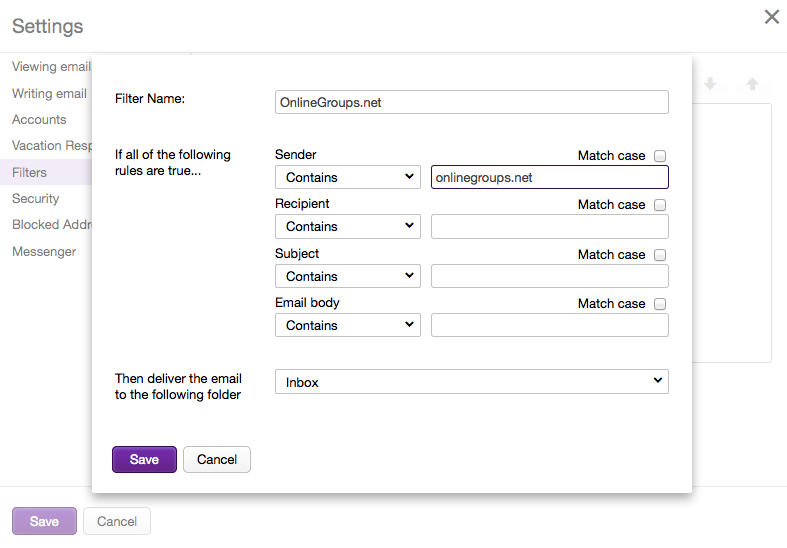Screen dimensions: 787x548
Task: Switch to the Security settings tab
Action: point(36,199)
